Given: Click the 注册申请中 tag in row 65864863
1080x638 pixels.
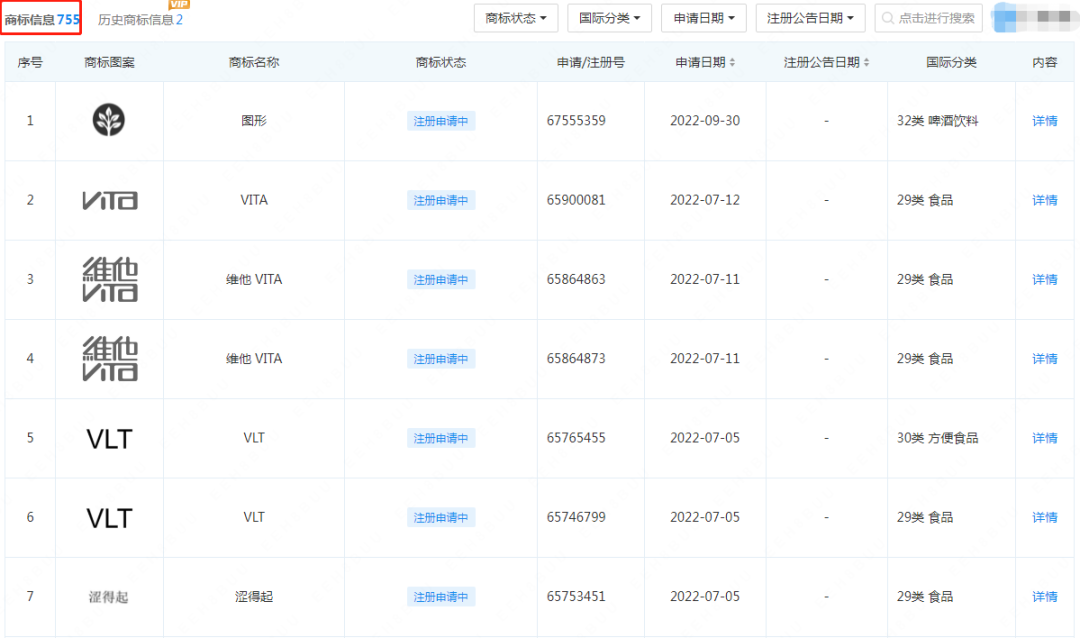Looking at the screenshot, I should pos(441,280).
